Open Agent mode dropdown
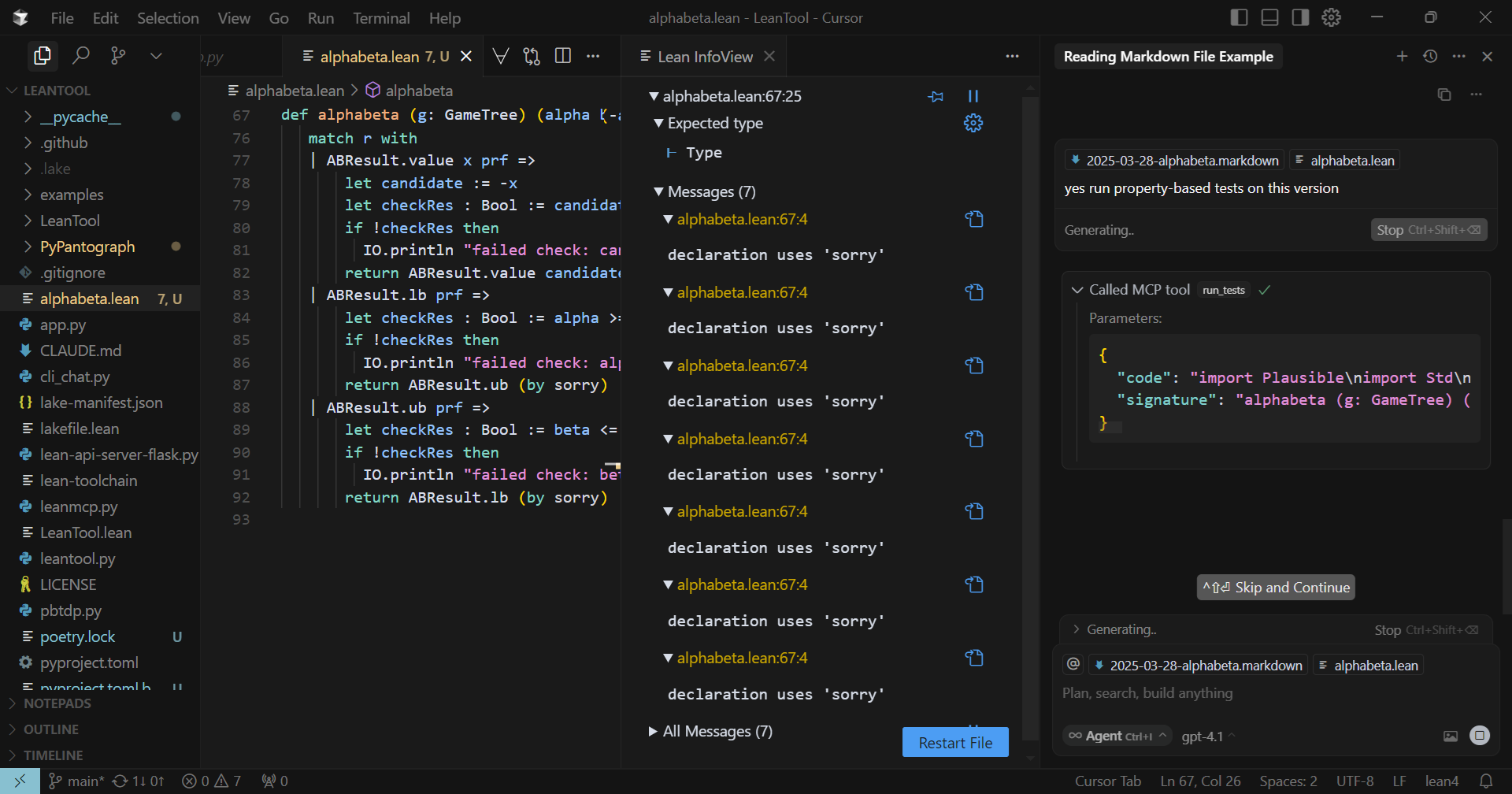Screen dimensions: 1512x794 [1117, 736]
